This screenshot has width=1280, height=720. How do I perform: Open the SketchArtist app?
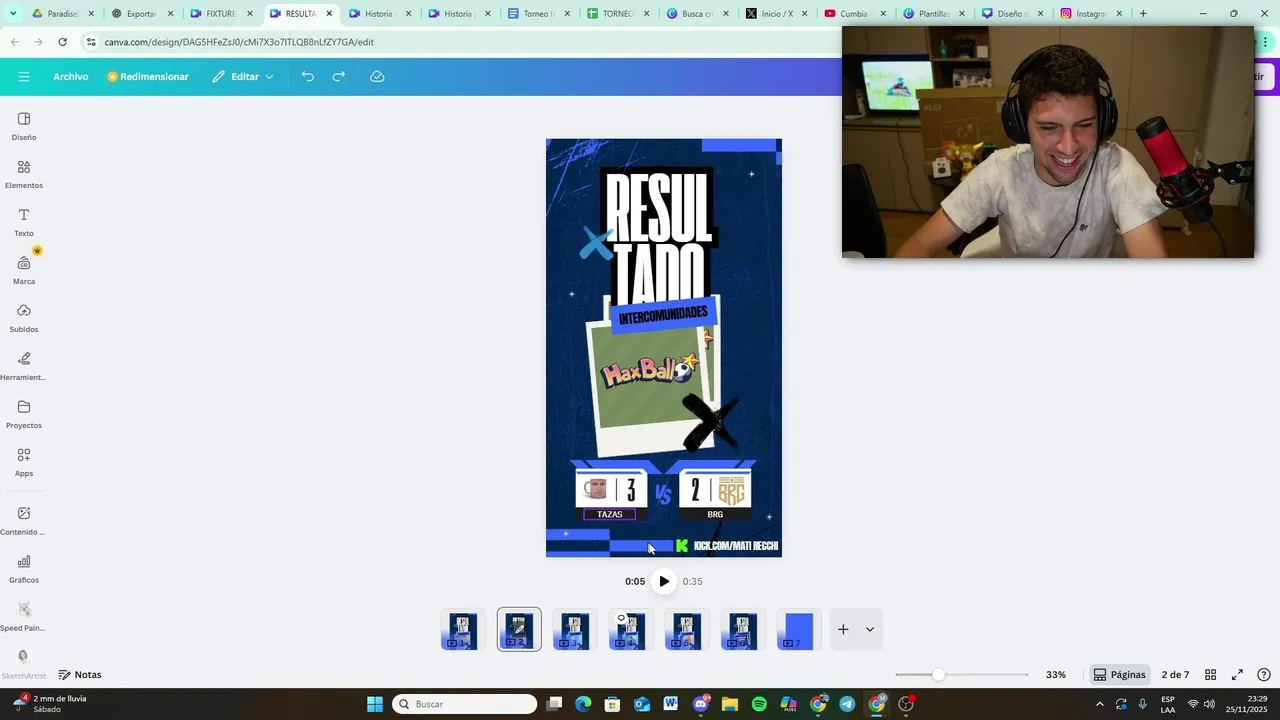click(24, 663)
